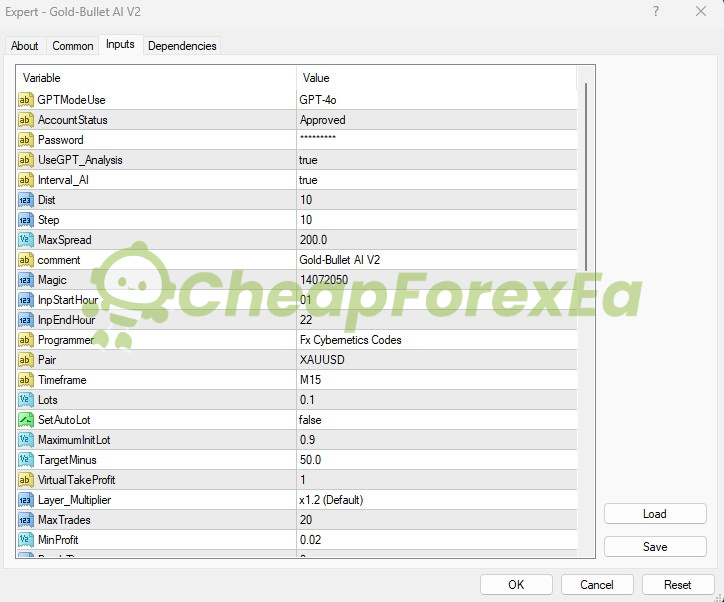Click the Cancel button
The width and height of the screenshot is (724, 602).
coord(597,585)
